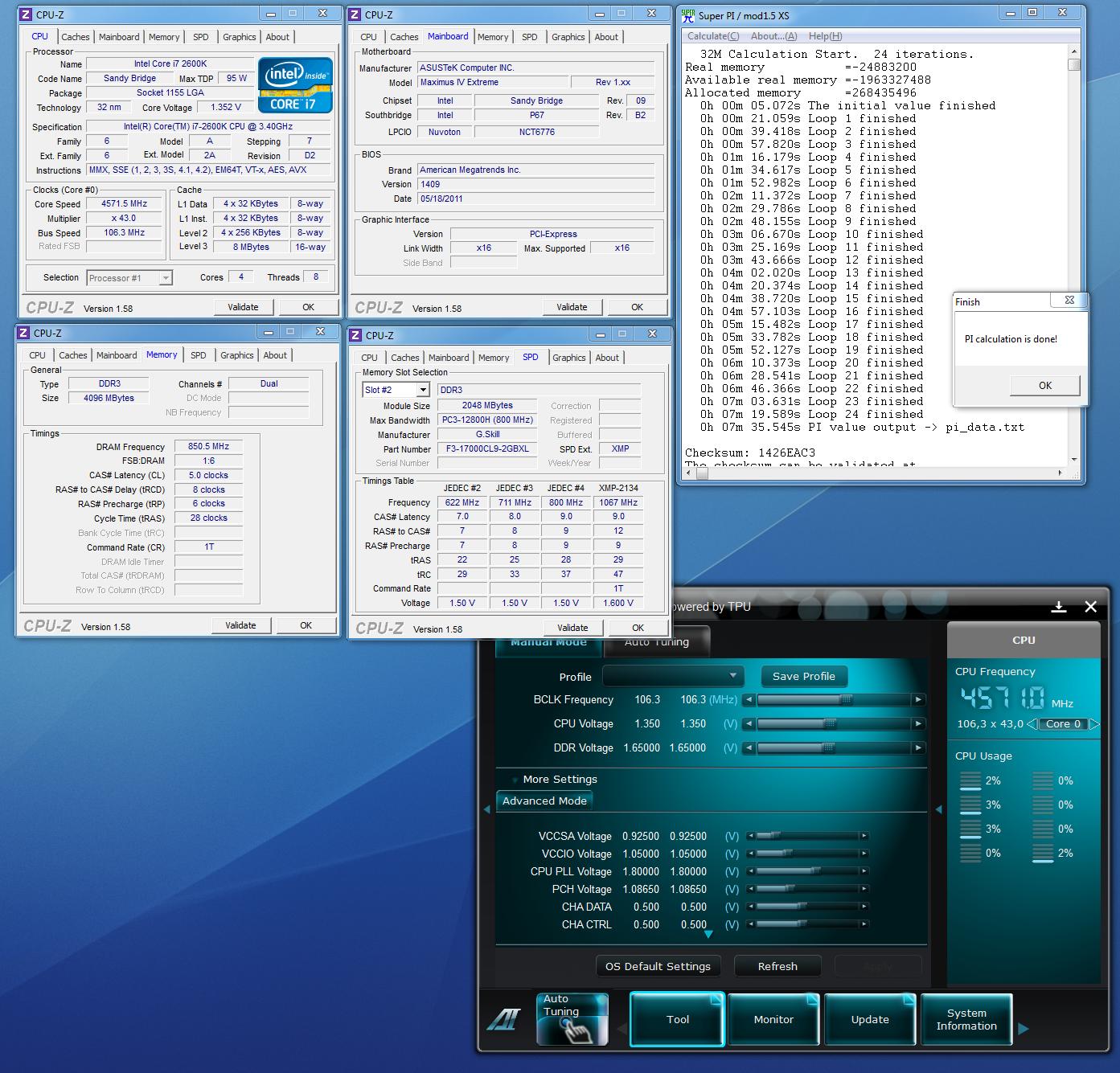Viewport: 1120px width, 1073px height.
Task: Close the Finish dialog with its X button
Action: [1069, 301]
